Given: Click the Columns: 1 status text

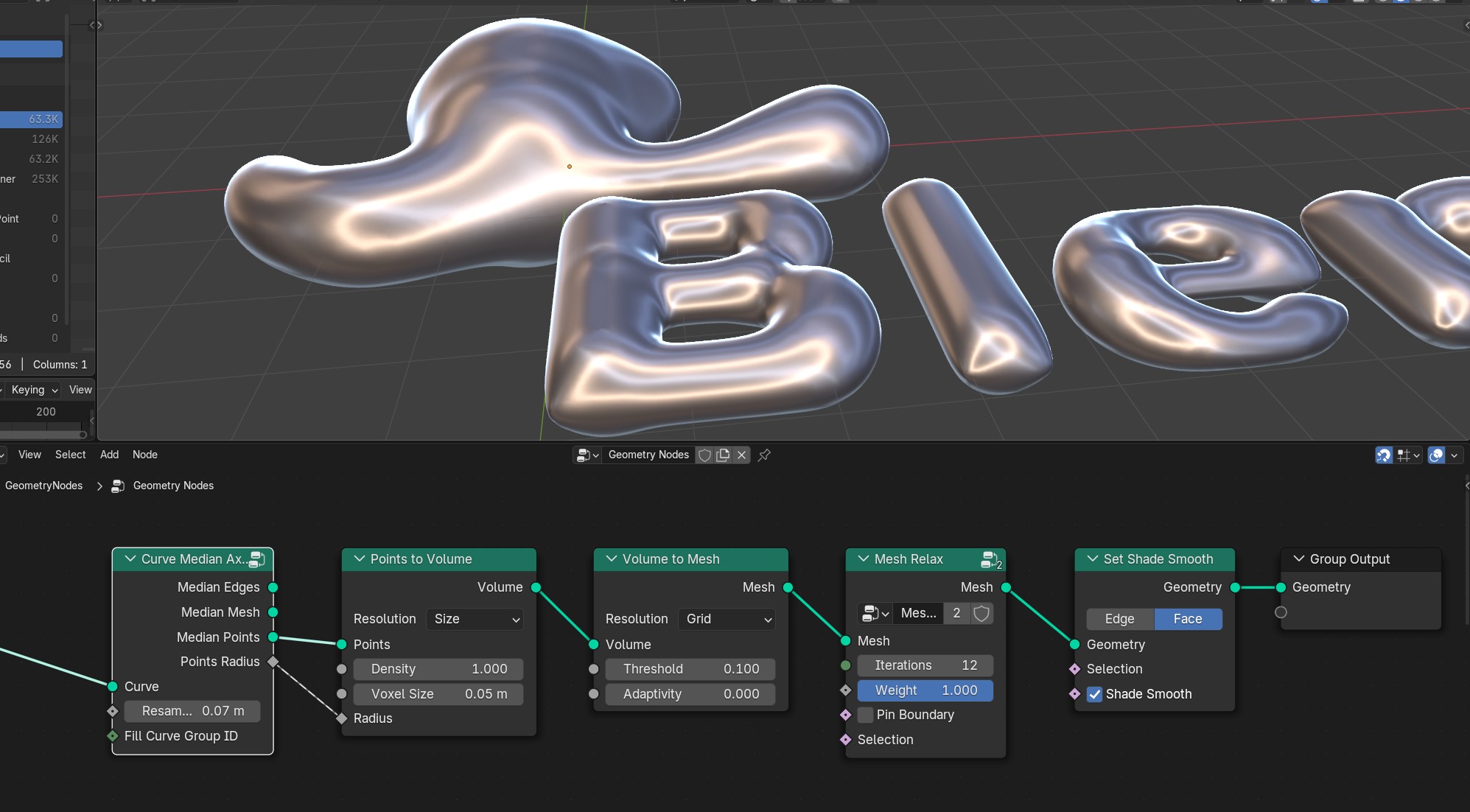Looking at the screenshot, I should click(x=60, y=365).
